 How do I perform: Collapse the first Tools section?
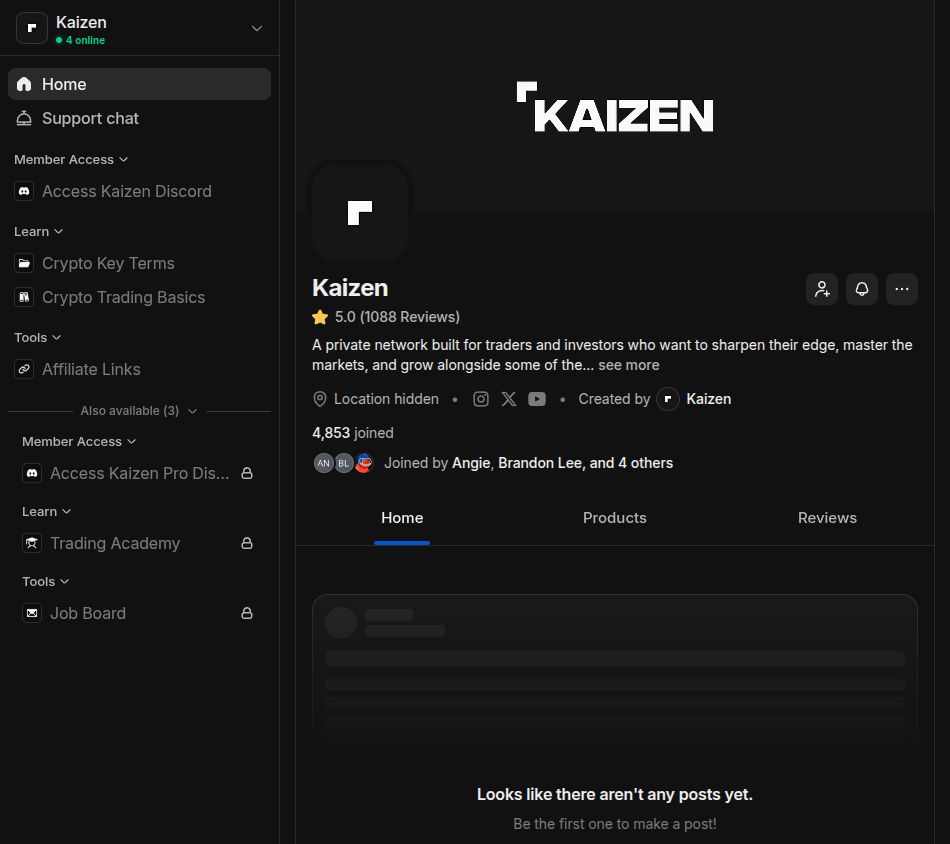[x=38, y=337]
